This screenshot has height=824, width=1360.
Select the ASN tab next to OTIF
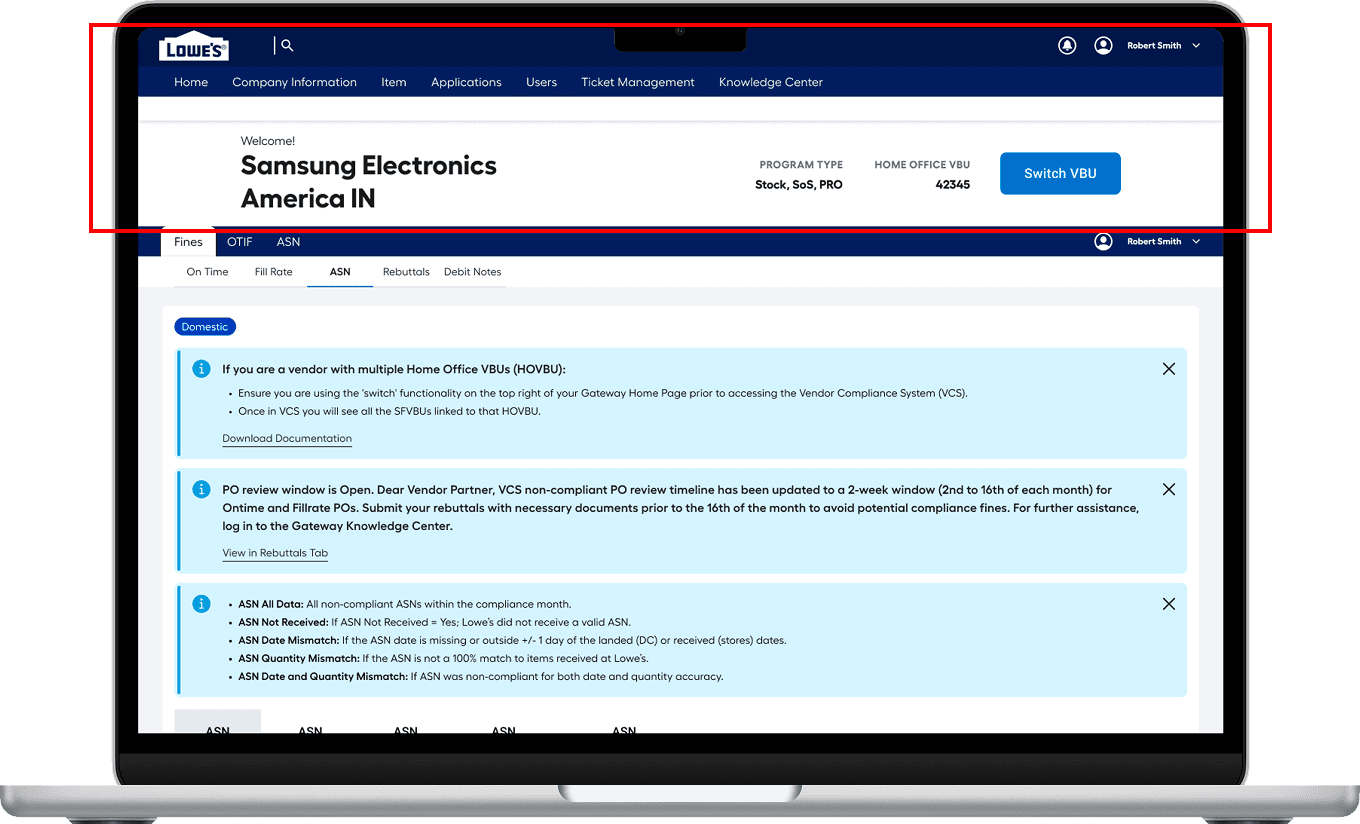(x=288, y=242)
